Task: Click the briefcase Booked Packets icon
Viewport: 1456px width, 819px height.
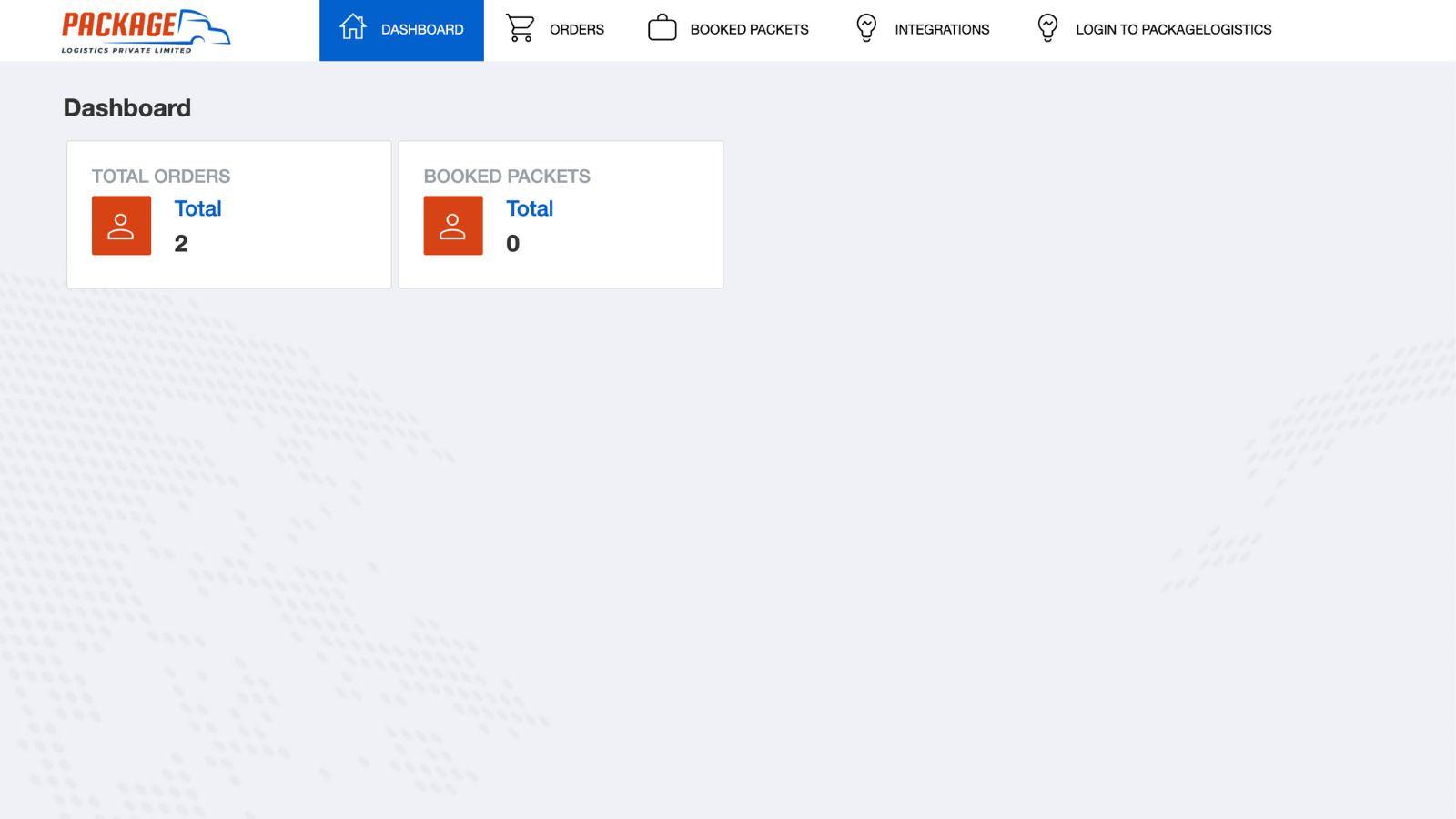Action: tap(662, 28)
